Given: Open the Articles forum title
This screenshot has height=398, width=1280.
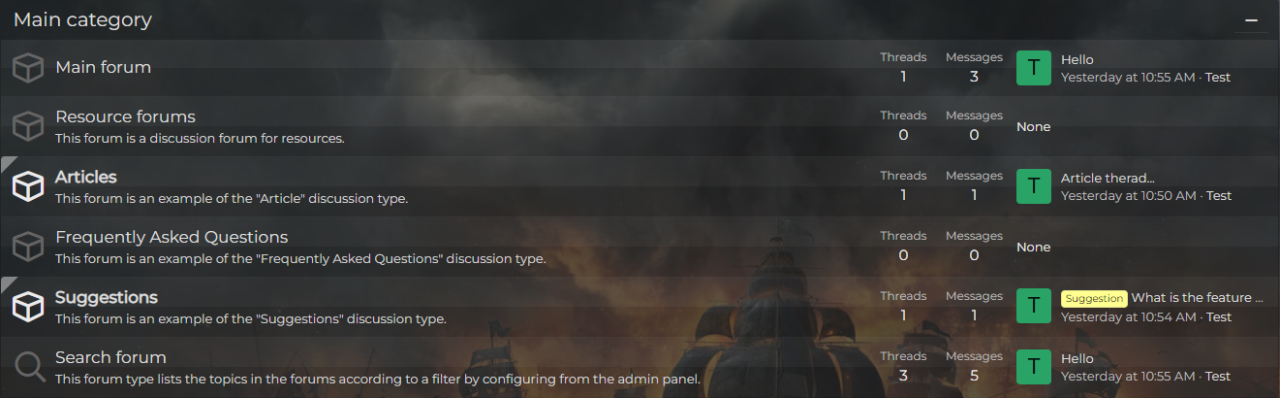Looking at the screenshot, I should 86,177.
